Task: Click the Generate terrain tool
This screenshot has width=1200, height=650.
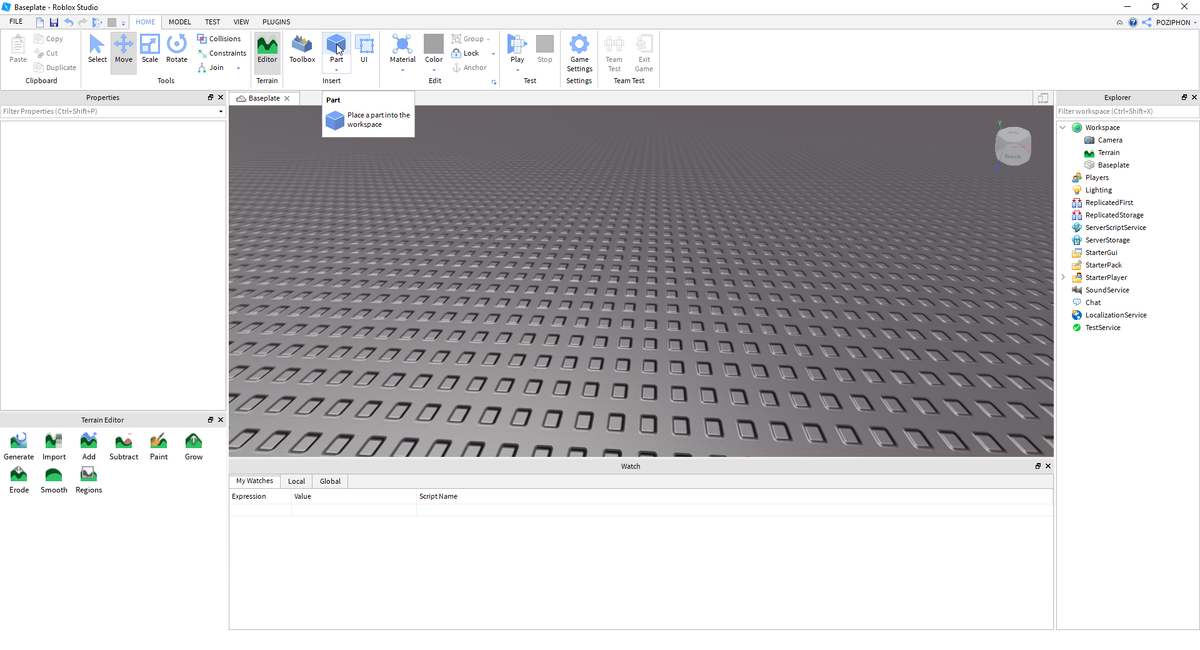Action: coord(19,447)
